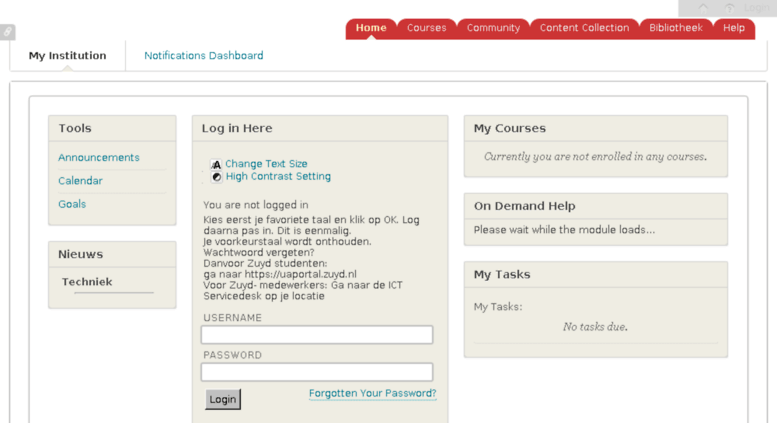Click 'You are not logged in' text
Image resolution: width=777 pixels, height=423 pixels.
[256, 205]
